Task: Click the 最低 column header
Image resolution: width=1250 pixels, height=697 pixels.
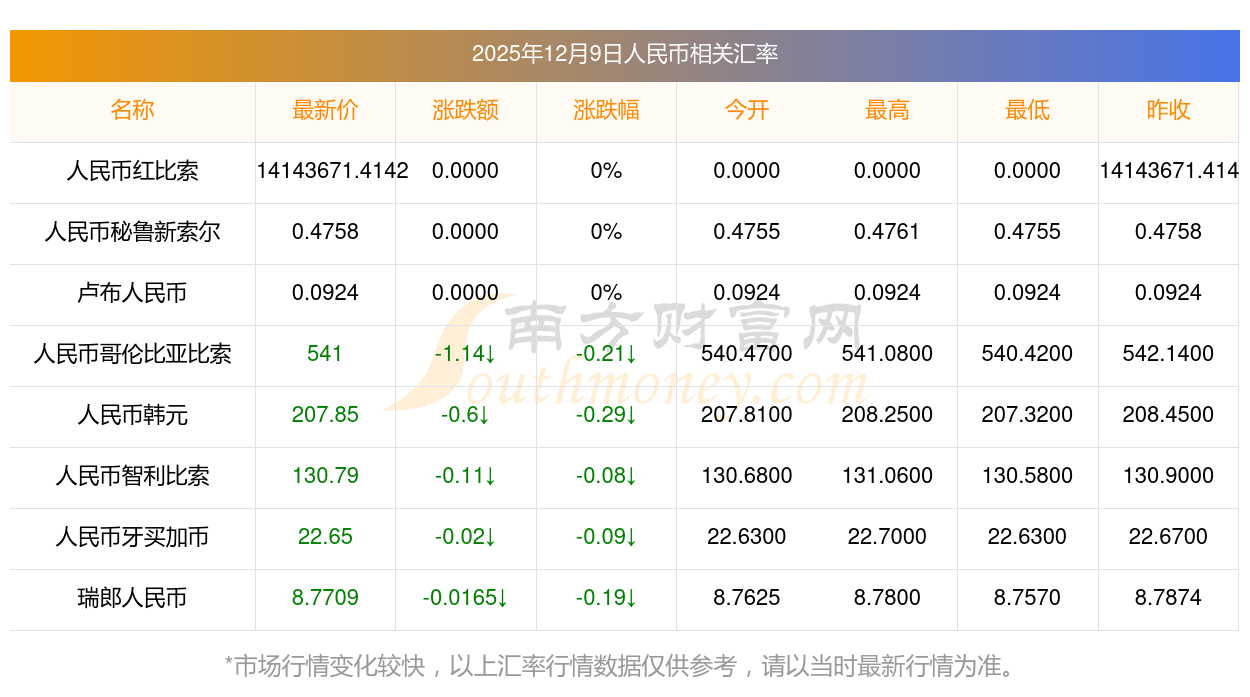Action: tap(1027, 110)
